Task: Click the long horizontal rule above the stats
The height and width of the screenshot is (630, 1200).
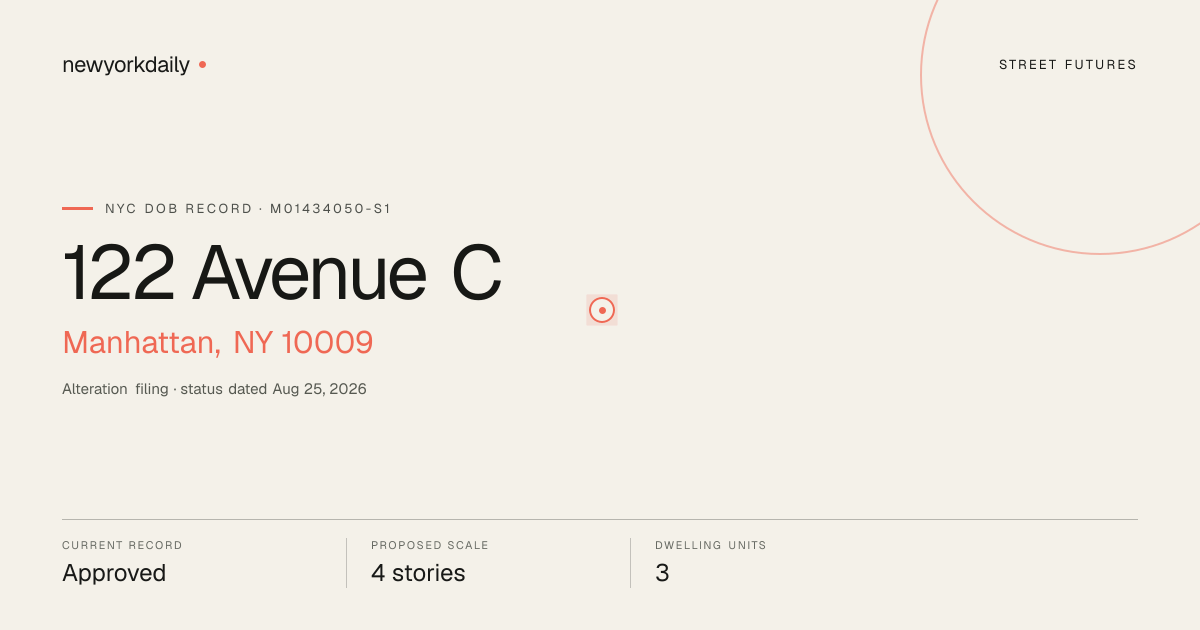Action: (x=600, y=519)
